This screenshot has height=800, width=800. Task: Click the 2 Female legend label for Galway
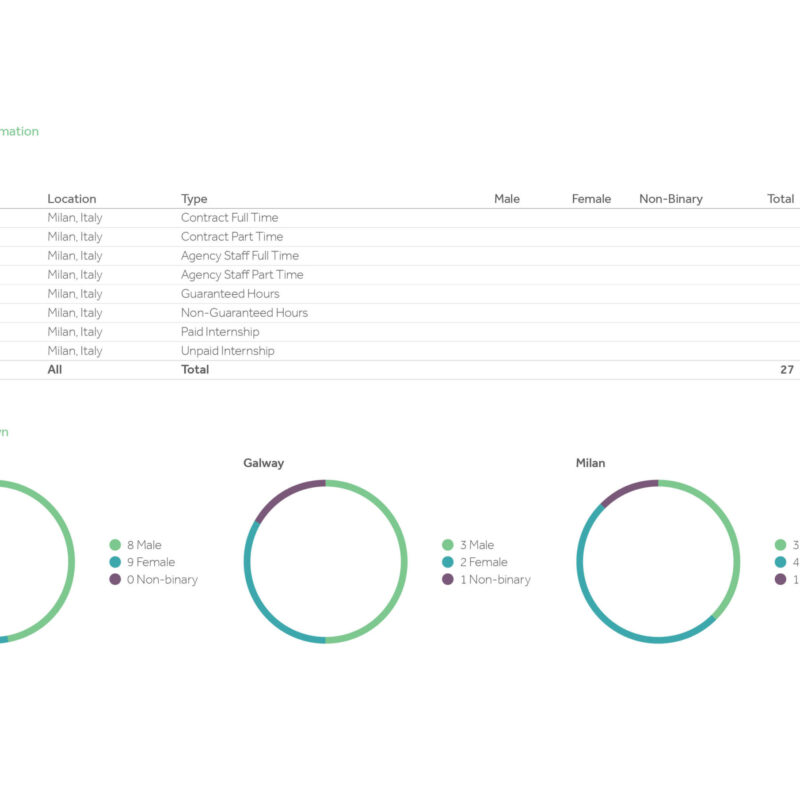coord(483,562)
